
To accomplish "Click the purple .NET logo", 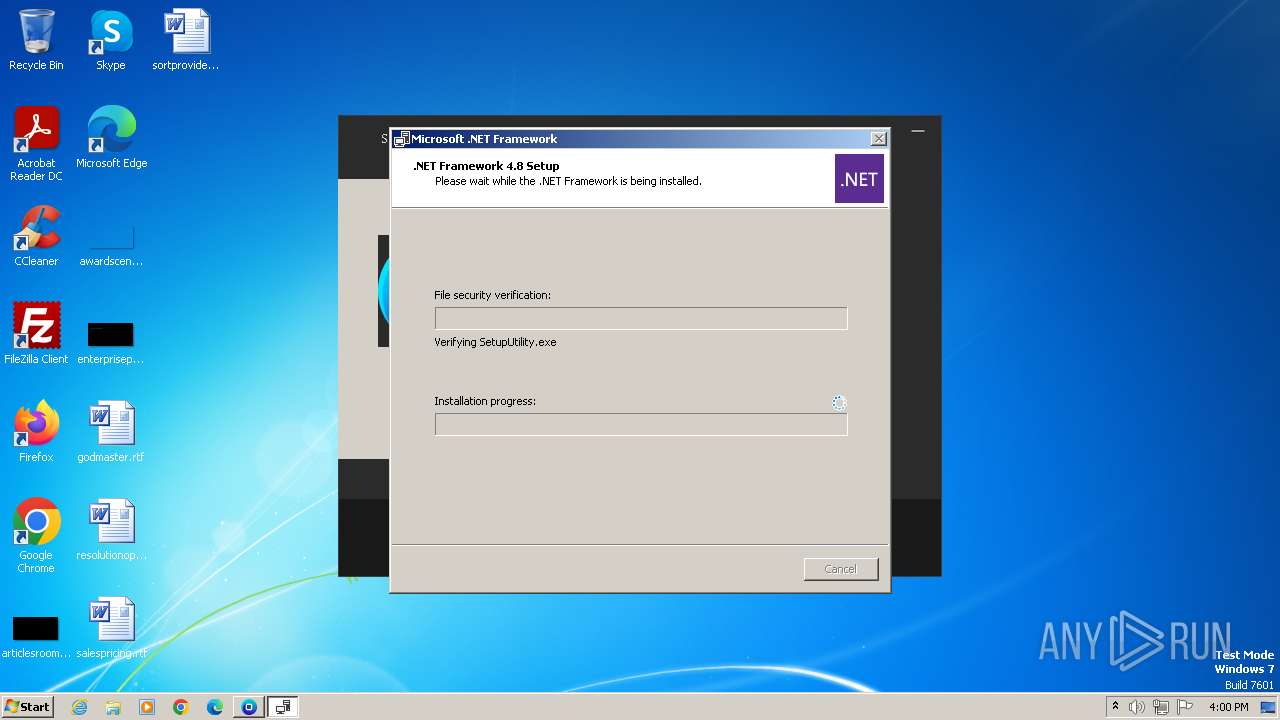I will point(859,179).
